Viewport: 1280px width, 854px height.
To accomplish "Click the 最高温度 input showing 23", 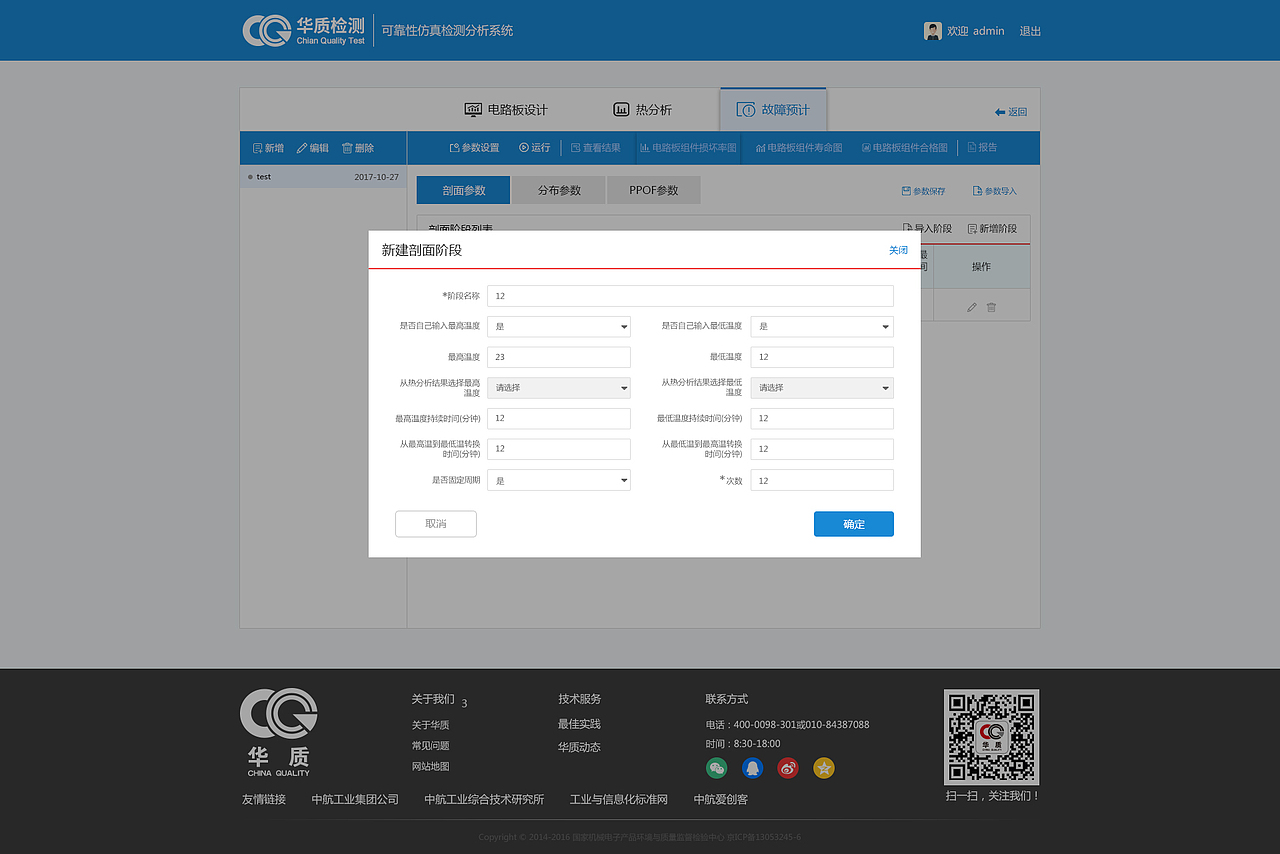I will [x=559, y=357].
